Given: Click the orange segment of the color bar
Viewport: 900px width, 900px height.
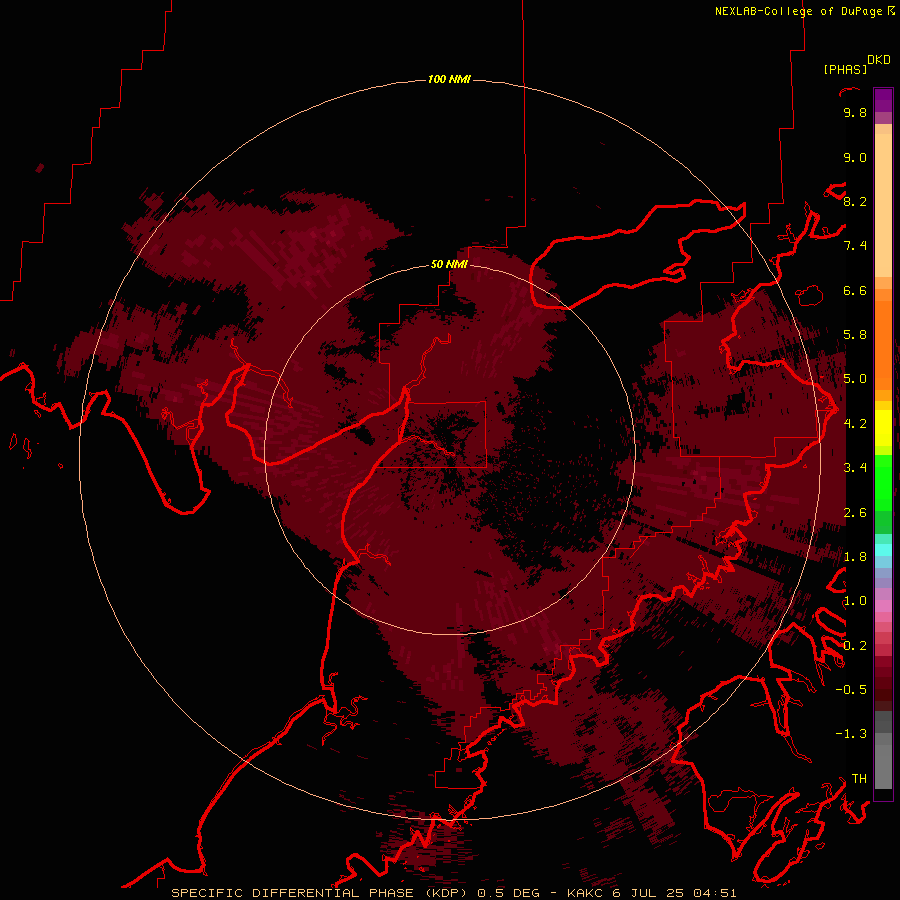Looking at the screenshot, I should click(x=883, y=344).
